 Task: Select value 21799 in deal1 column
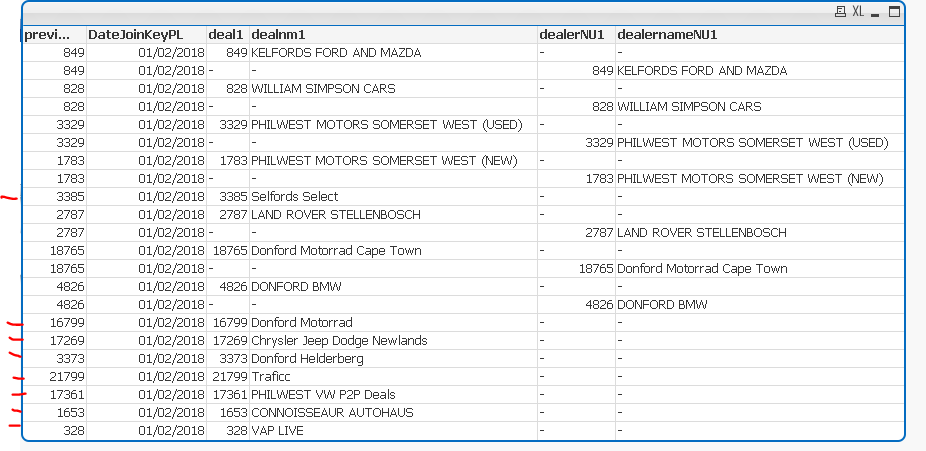(230, 377)
